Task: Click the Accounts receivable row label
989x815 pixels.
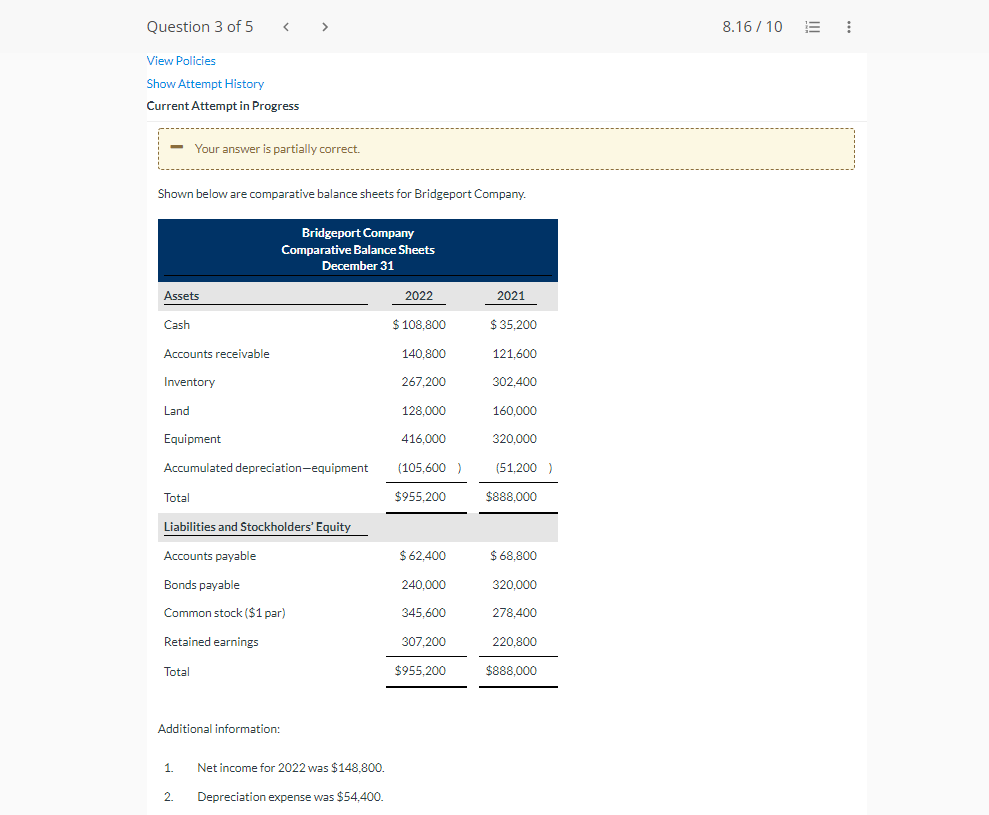Action: (216, 354)
